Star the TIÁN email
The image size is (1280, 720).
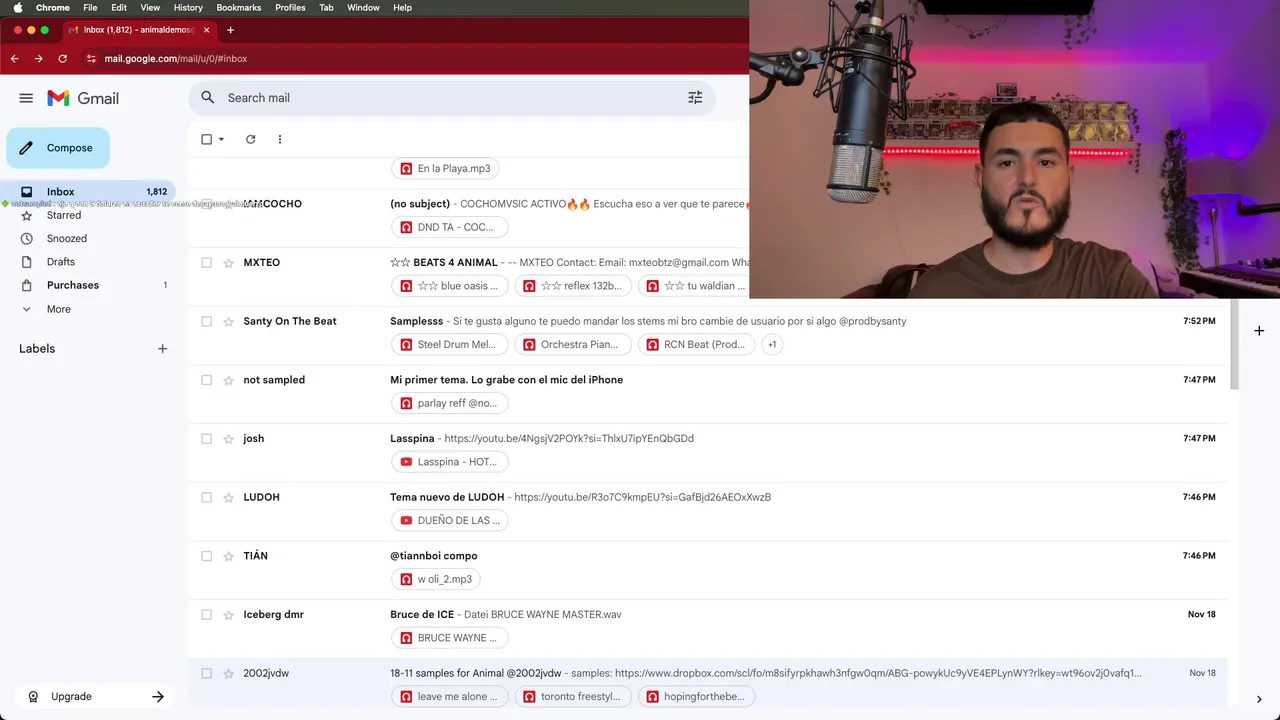tap(228, 556)
